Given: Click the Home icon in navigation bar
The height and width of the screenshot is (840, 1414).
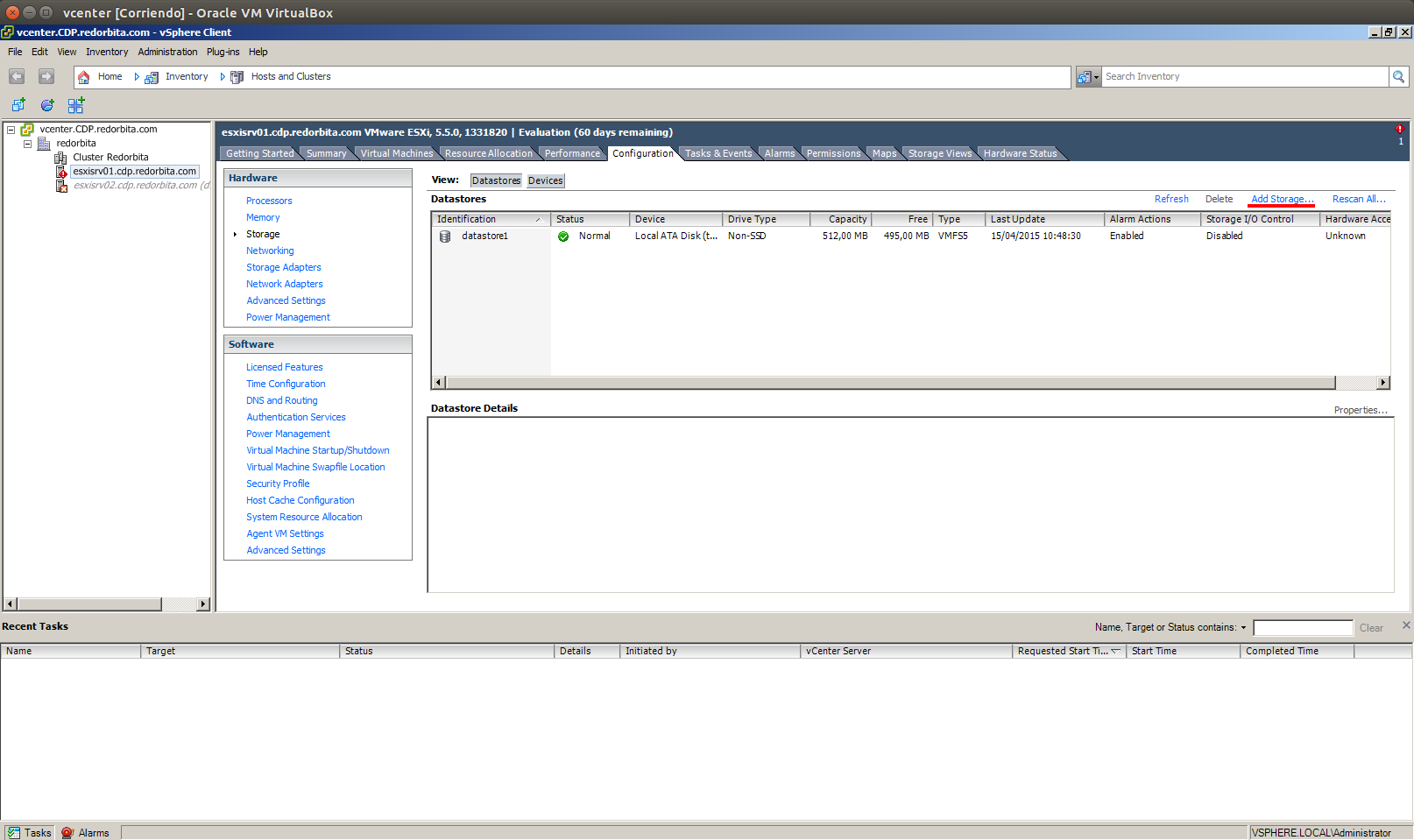Looking at the screenshot, I should coord(84,77).
